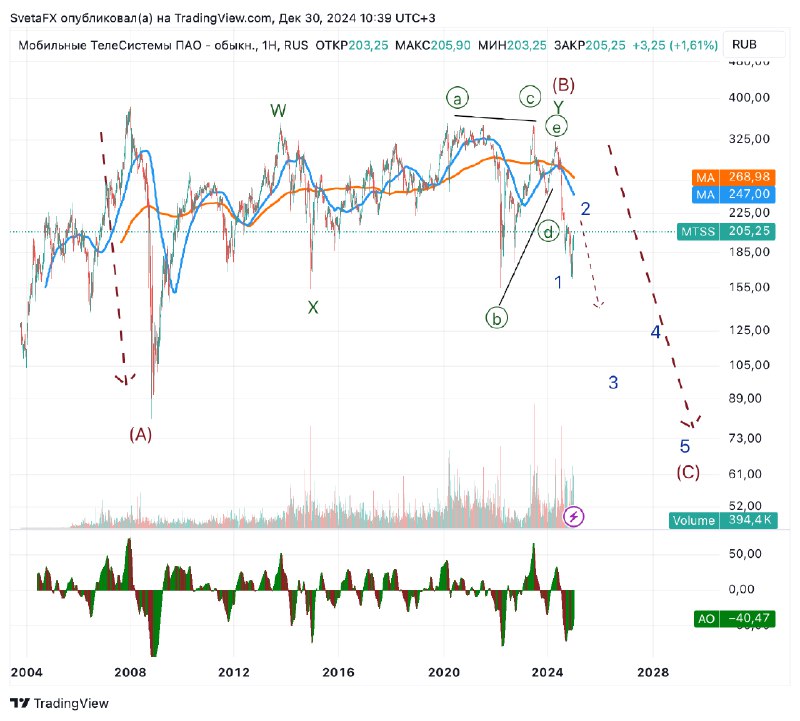The image size is (800, 721).
Task: Click the blue wave number 1
Action: [558, 282]
